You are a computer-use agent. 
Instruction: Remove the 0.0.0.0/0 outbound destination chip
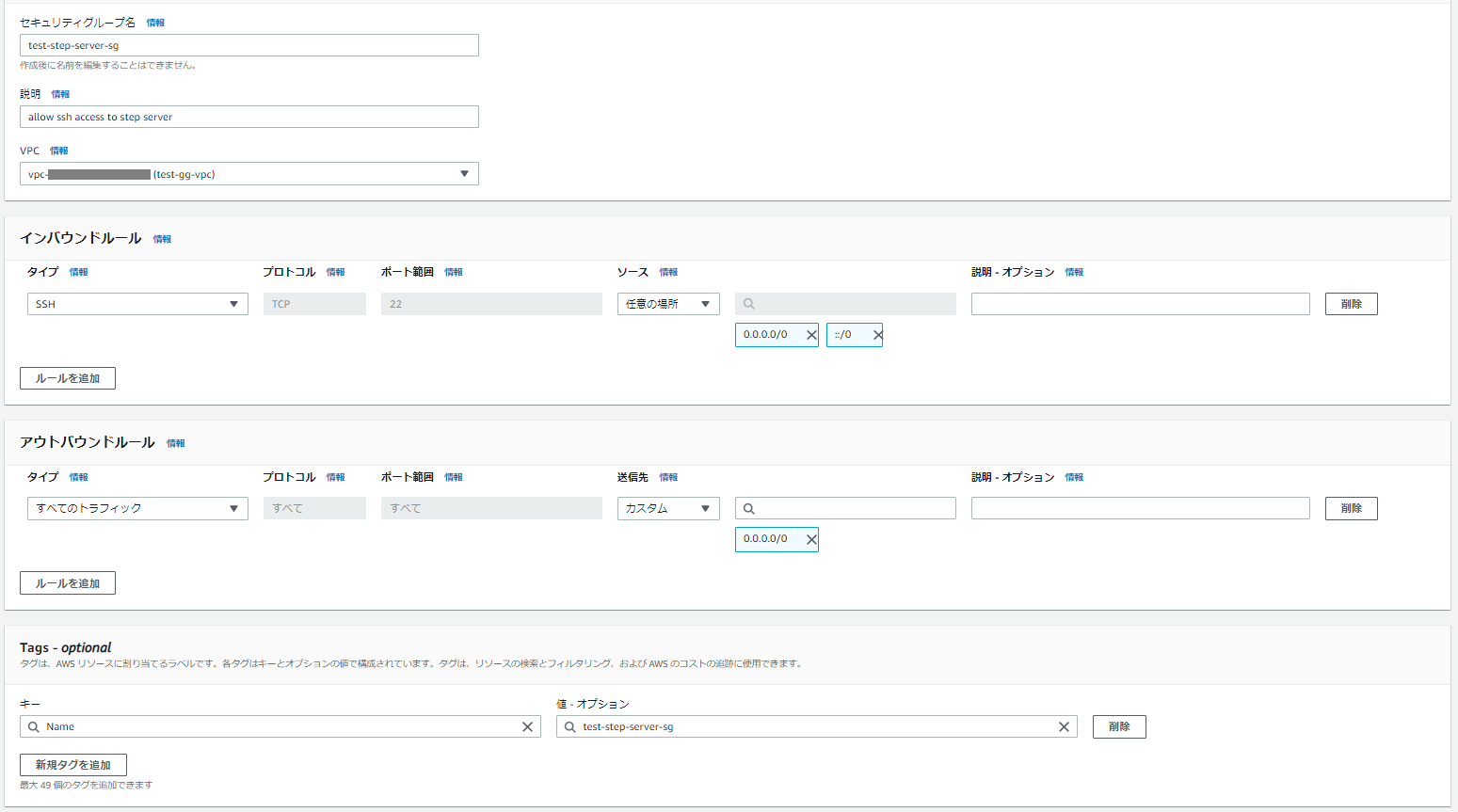tap(811, 539)
